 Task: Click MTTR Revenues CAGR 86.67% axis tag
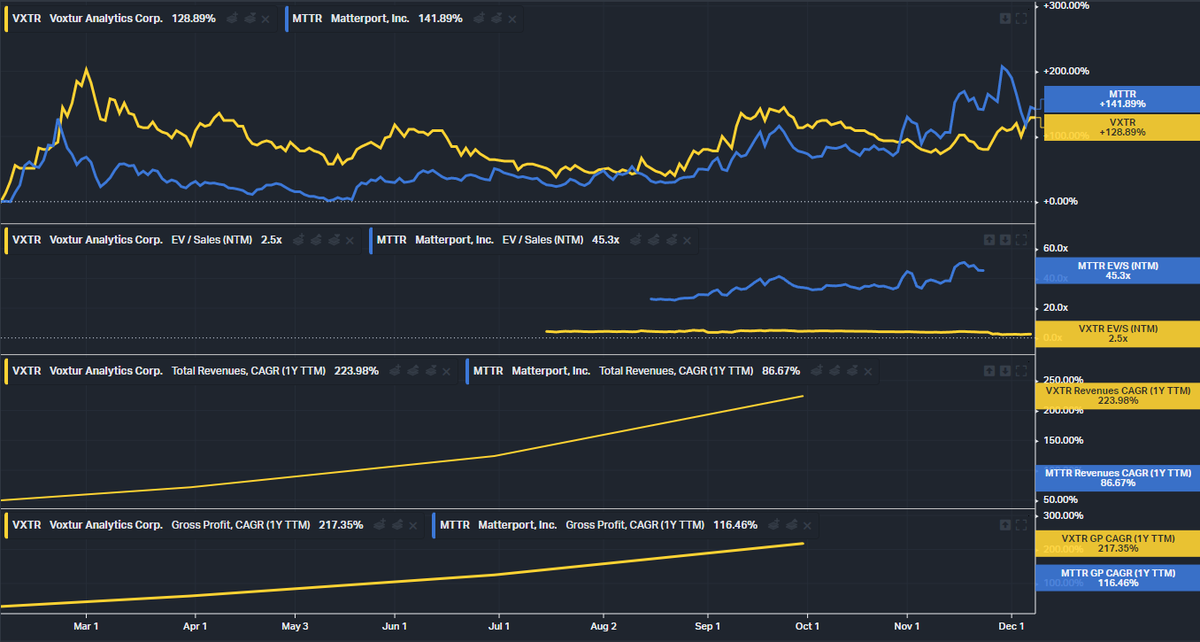[x=1117, y=477]
